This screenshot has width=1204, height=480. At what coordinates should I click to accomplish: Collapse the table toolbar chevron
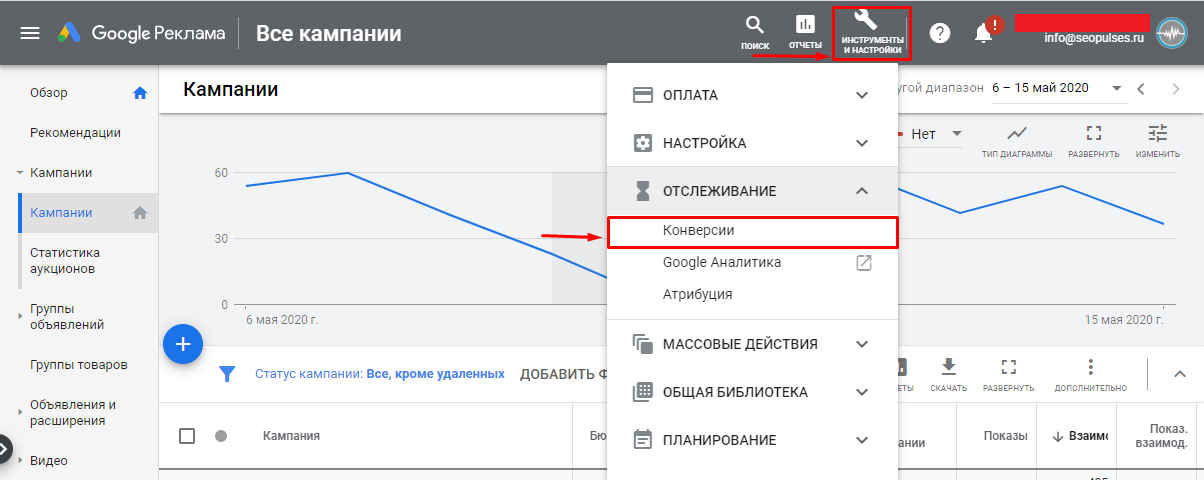pos(1179,374)
